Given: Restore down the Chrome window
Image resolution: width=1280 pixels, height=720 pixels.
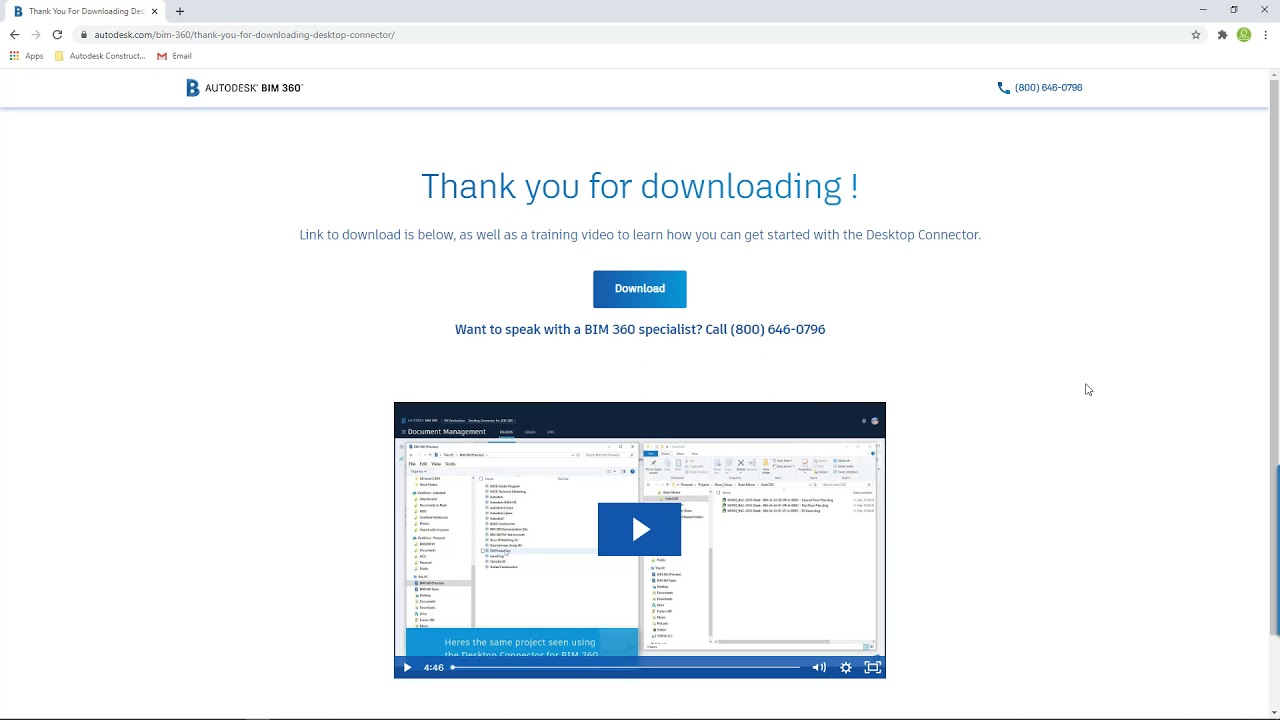Looking at the screenshot, I should (1234, 10).
